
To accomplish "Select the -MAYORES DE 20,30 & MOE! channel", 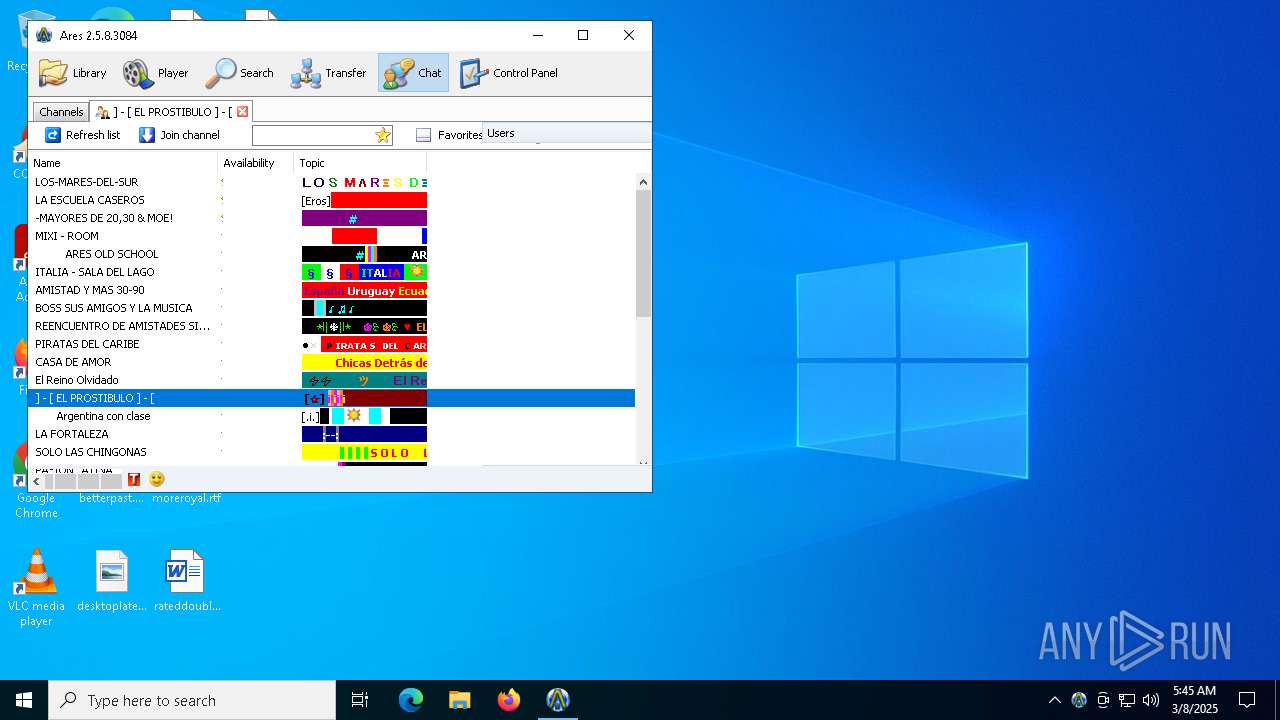I will [x=332, y=218].
